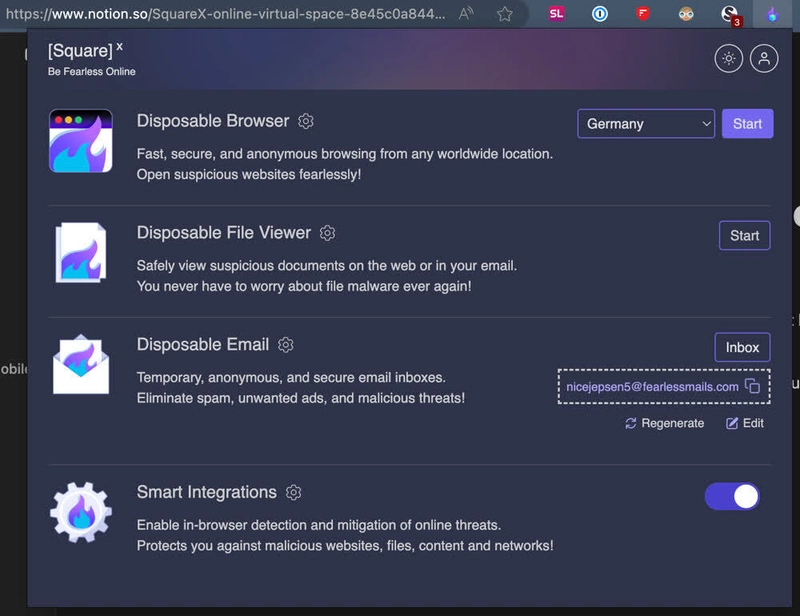800x616 pixels.
Task: Click the nicejepsen5@fearlessmails.com address
Action: coord(652,387)
